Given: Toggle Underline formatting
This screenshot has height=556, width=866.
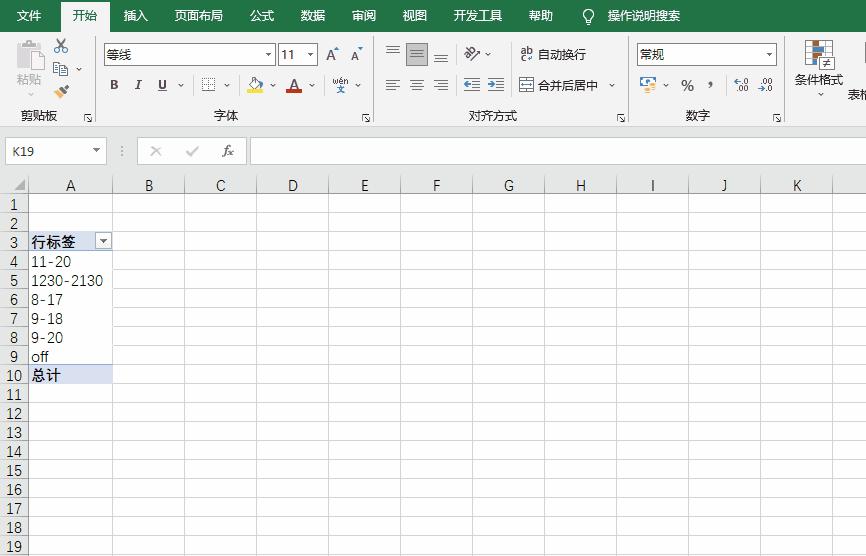Looking at the screenshot, I should [x=162, y=85].
